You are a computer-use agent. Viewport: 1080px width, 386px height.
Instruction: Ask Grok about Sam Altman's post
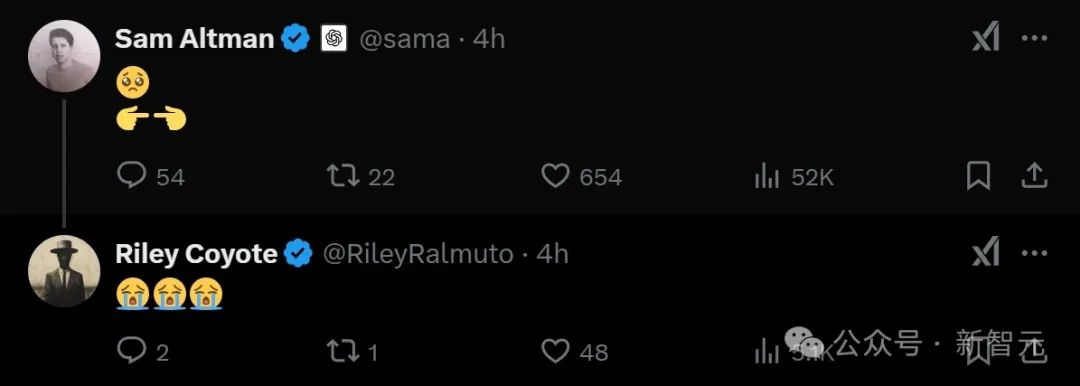[986, 39]
